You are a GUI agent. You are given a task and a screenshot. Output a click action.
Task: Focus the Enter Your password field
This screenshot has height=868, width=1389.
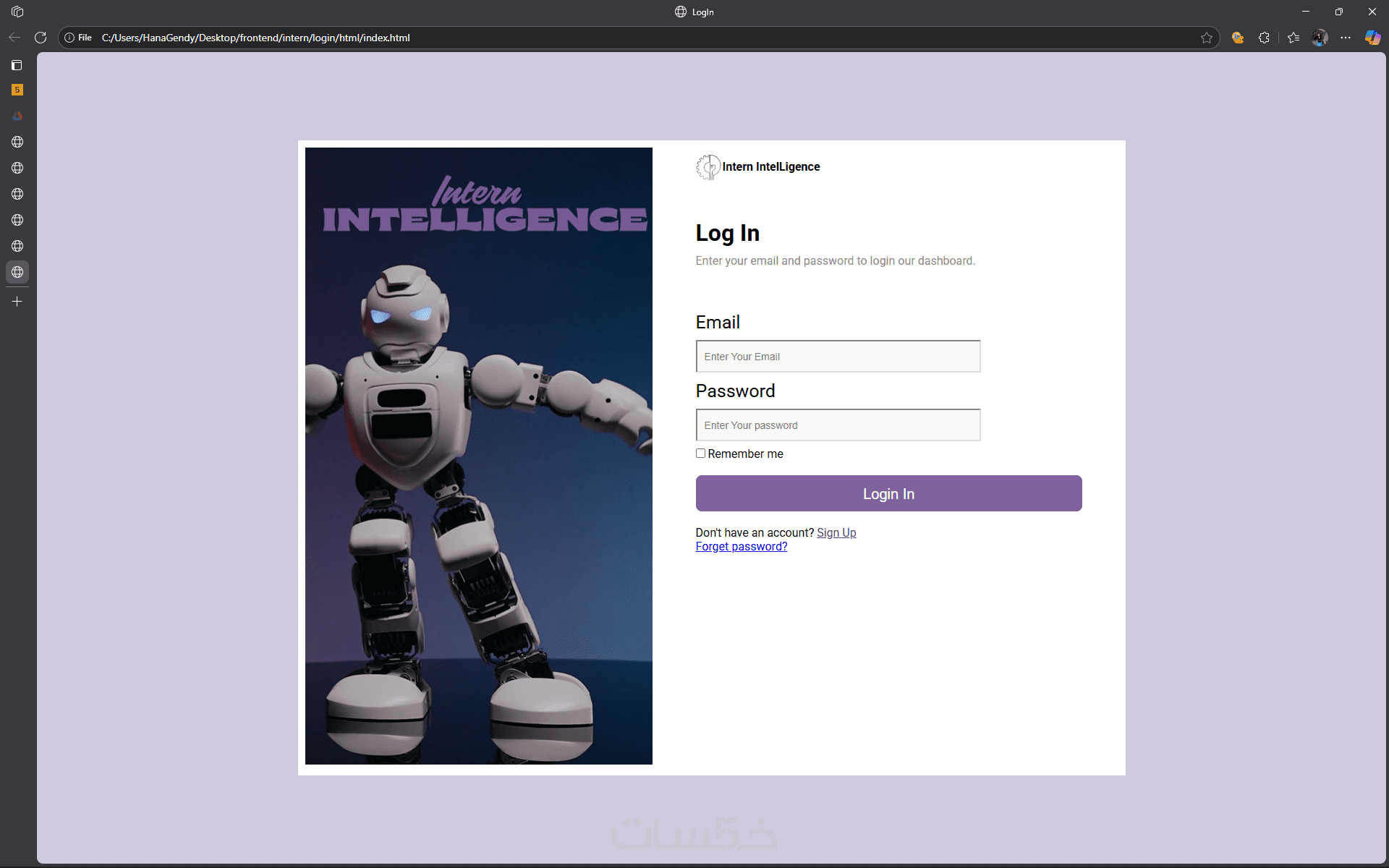click(x=838, y=425)
